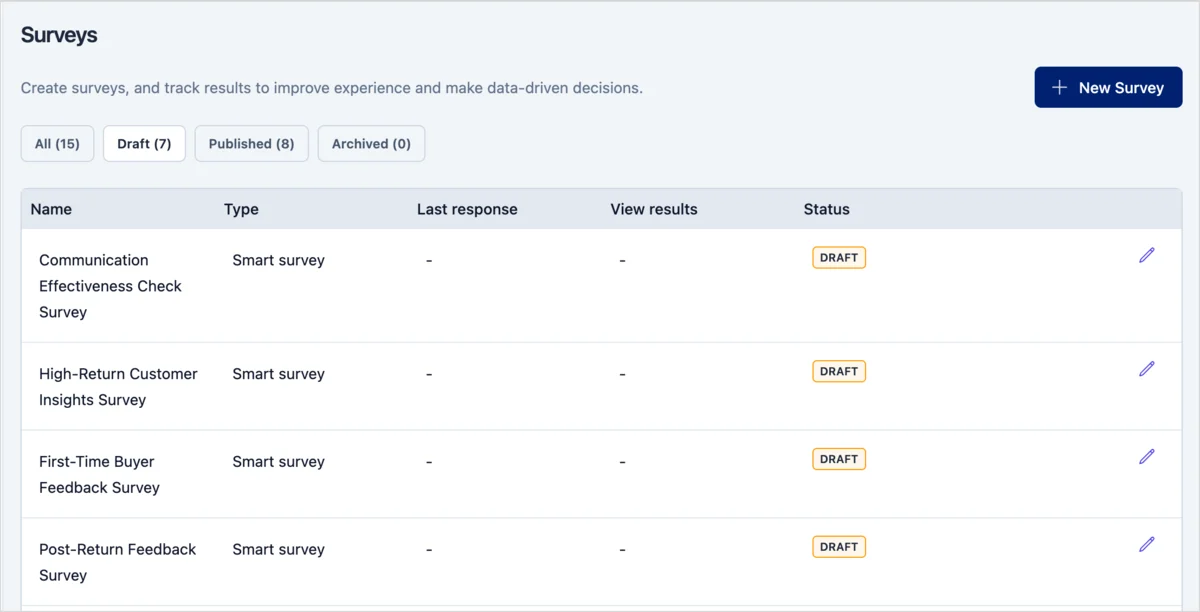Click the Surveys page heading
Viewport: 1200px width, 612px height.
click(x=59, y=35)
